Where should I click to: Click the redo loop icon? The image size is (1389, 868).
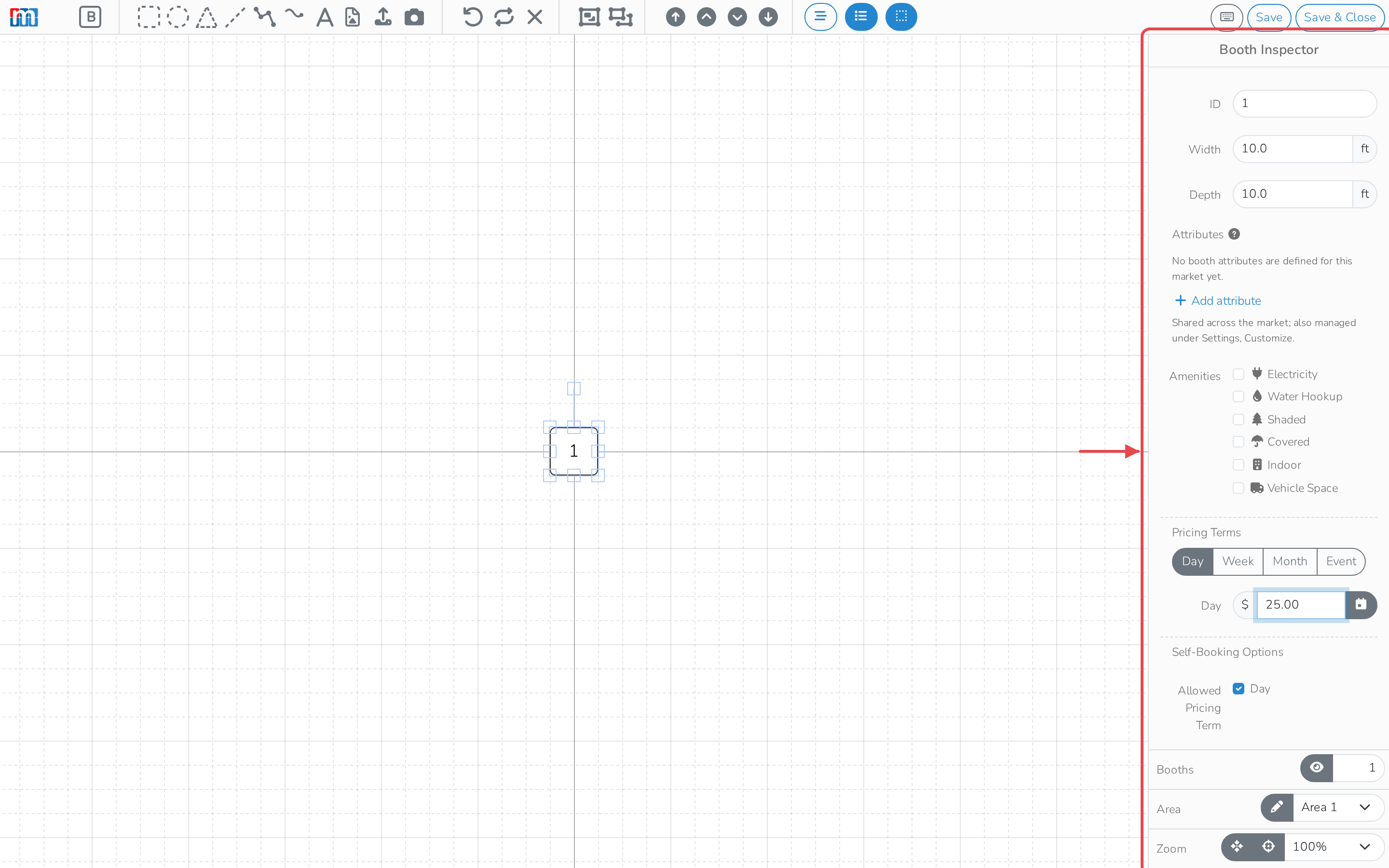(504, 17)
